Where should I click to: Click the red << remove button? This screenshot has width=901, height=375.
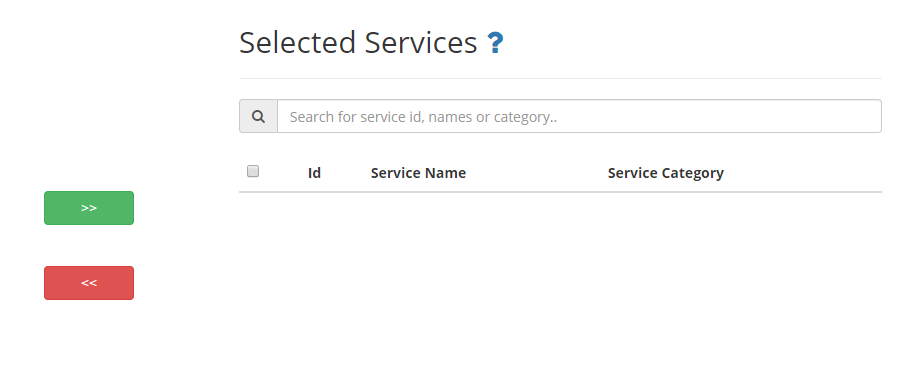[x=89, y=283]
